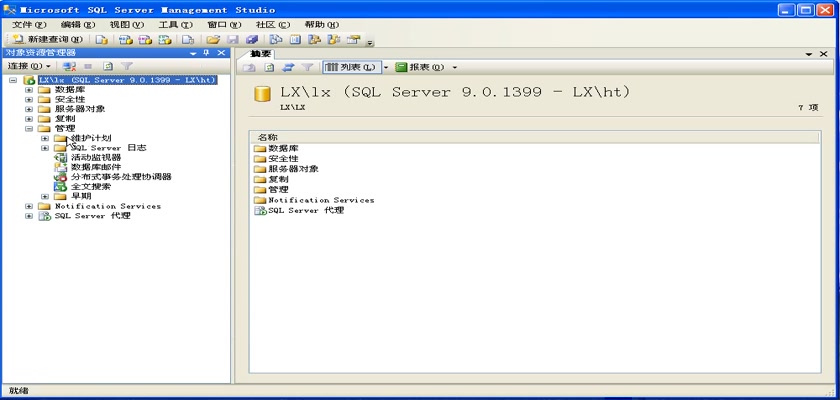
Task: Collapse the LX\lx server node
Action: coord(13,80)
